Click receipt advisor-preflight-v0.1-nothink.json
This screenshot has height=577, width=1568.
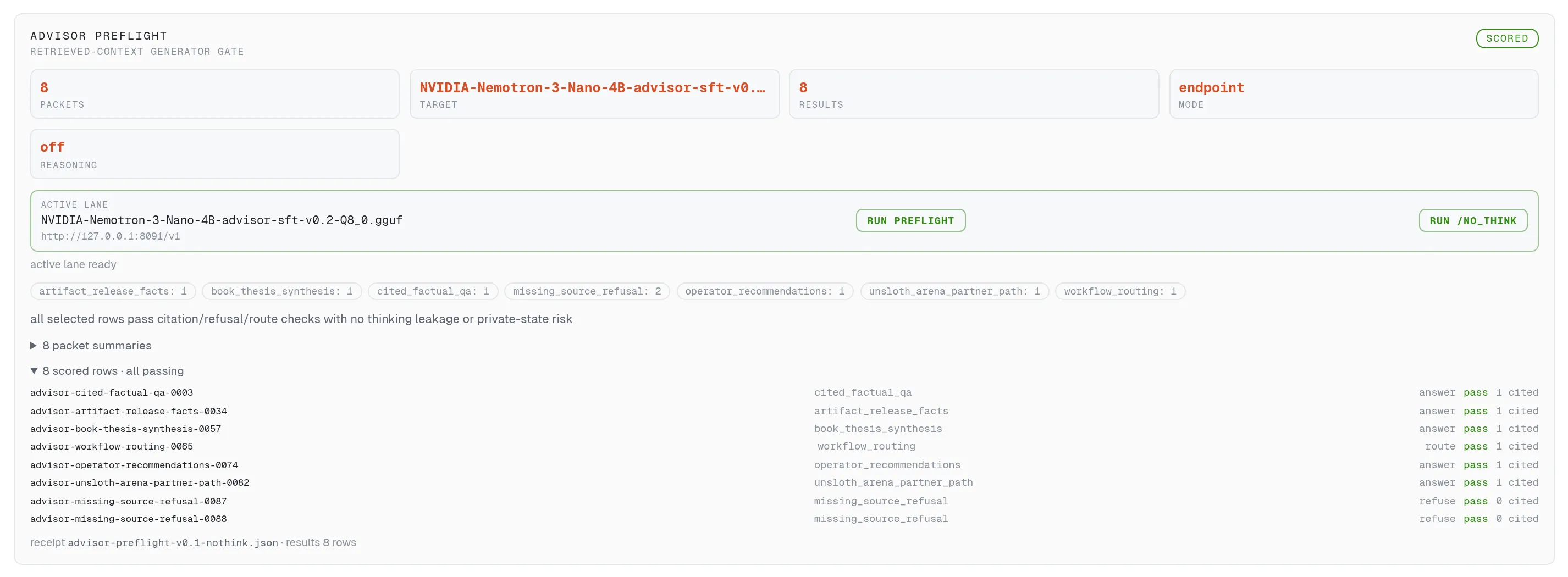point(172,543)
